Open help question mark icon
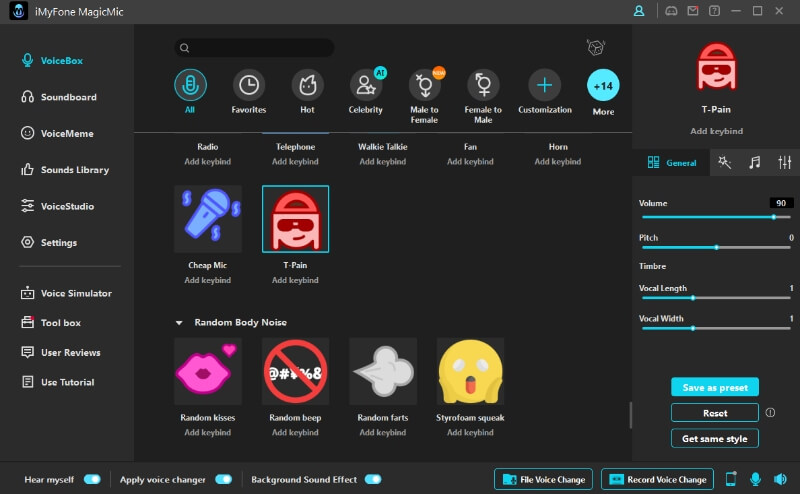The width and height of the screenshot is (800, 494). (714, 11)
